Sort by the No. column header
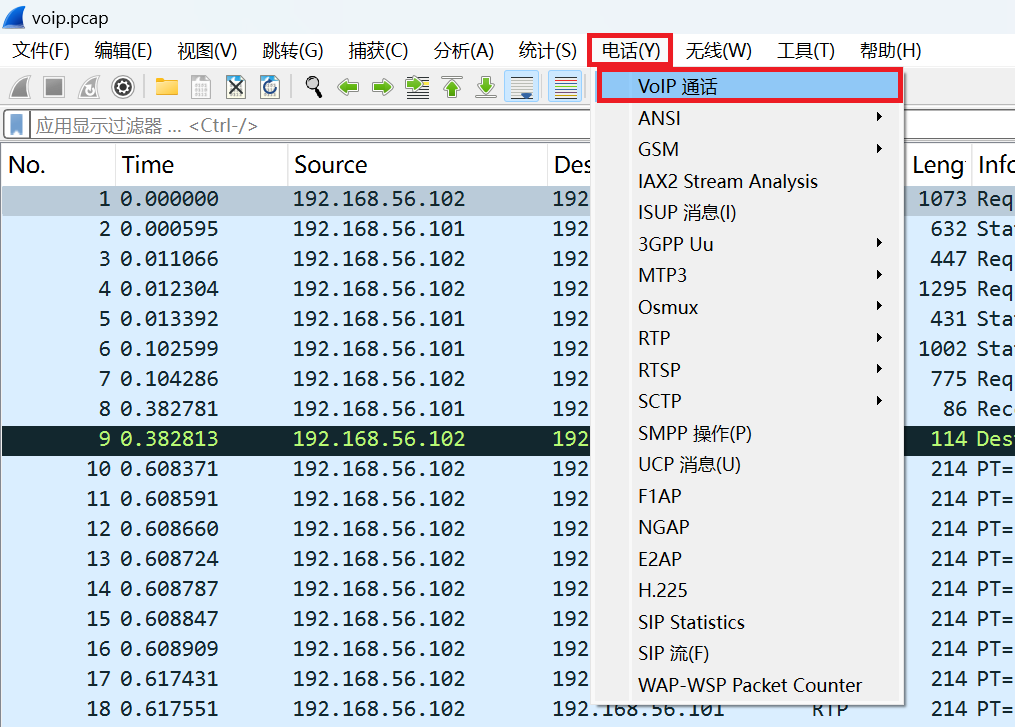Viewport: 1015px width, 727px height. 59,164
